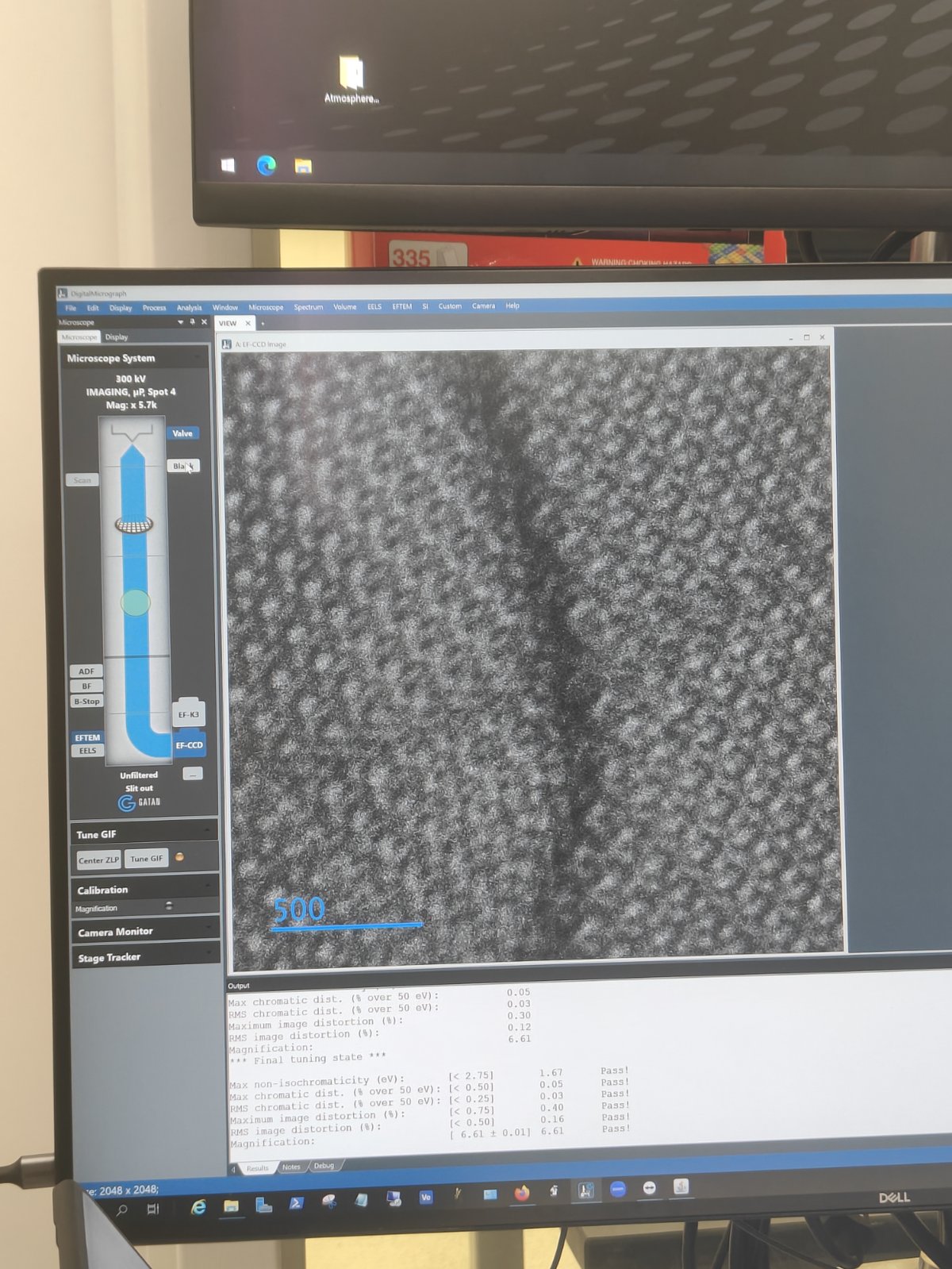
Task: Toggle the column Valve button
Action: (x=182, y=433)
